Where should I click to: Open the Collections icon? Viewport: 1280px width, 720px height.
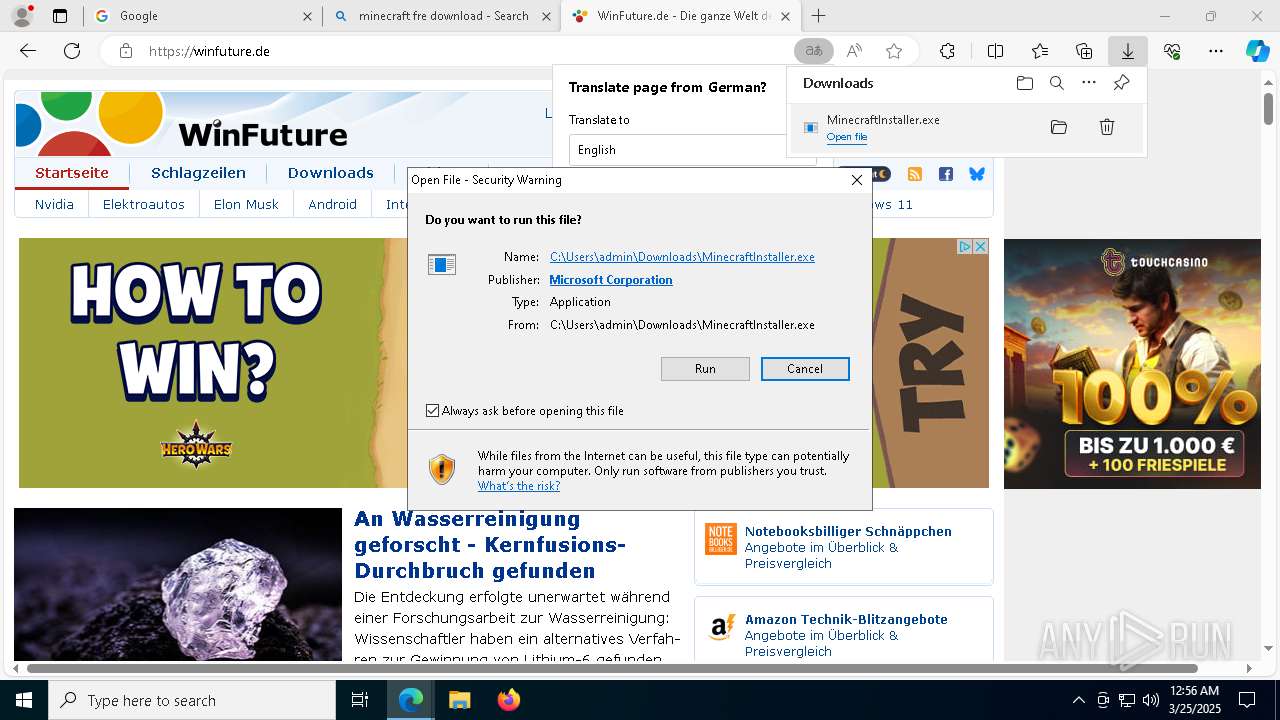1084,51
